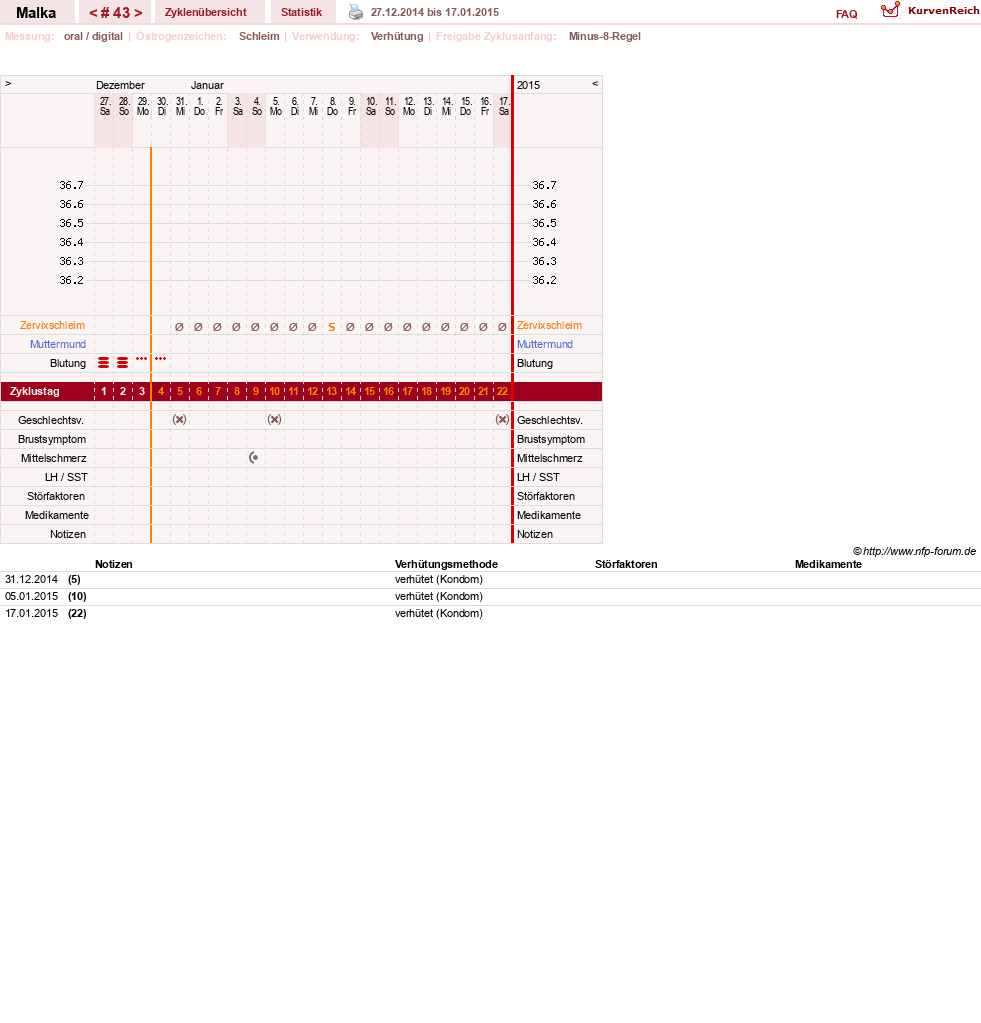This screenshot has height=1023, width=981.
Task: Click the right Muttermund row label
Action: [545, 344]
